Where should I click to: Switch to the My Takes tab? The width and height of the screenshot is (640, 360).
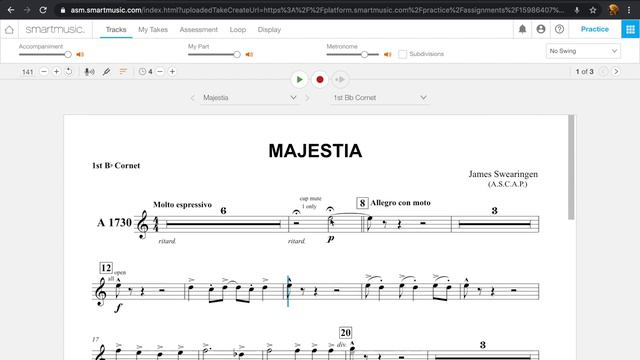coord(153,29)
